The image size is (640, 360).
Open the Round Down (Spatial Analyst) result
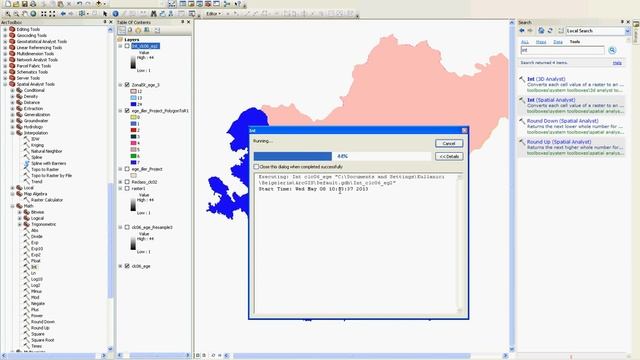[x=562, y=121]
